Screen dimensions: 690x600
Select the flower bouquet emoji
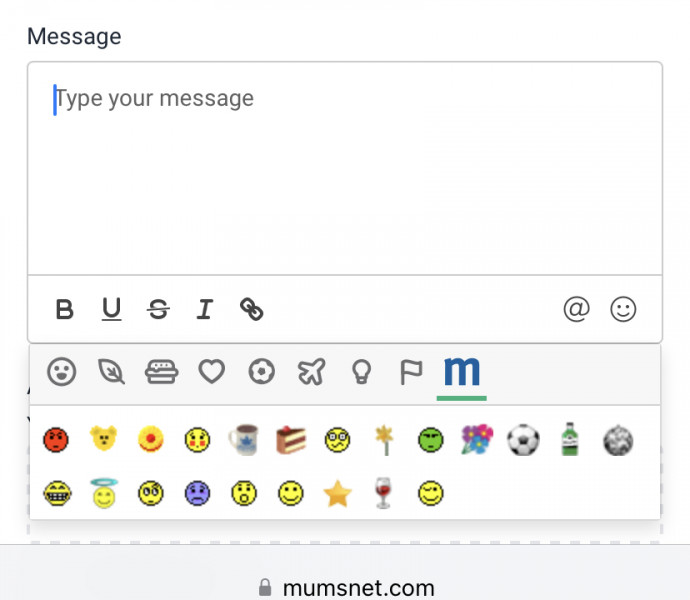tap(476, 440)
